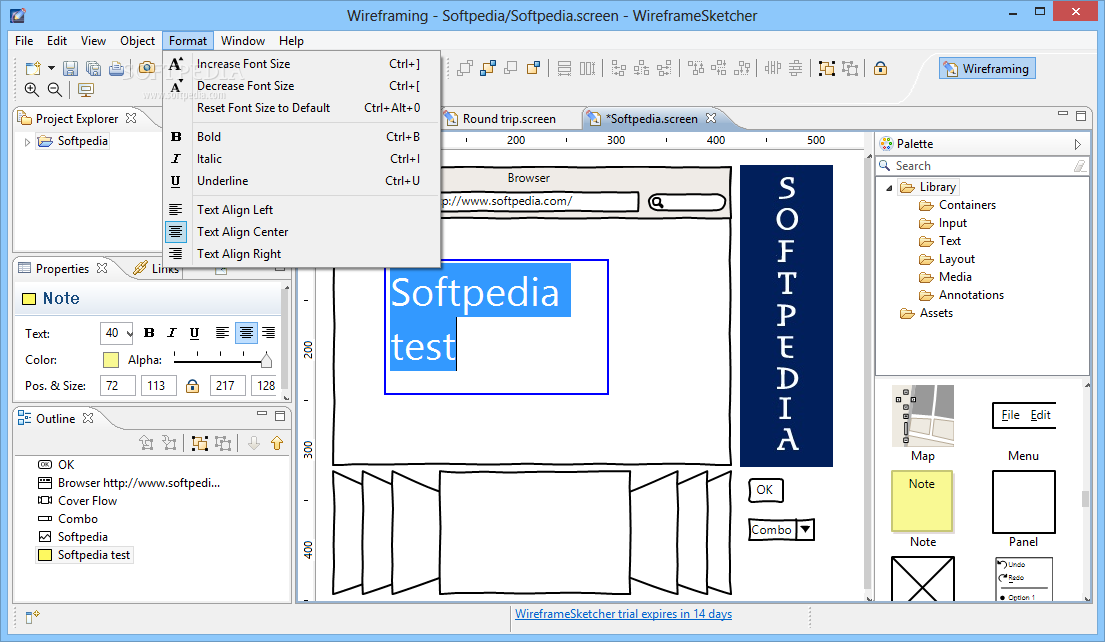Close the Softpedia.screen editor tab

tap(711, 118)
